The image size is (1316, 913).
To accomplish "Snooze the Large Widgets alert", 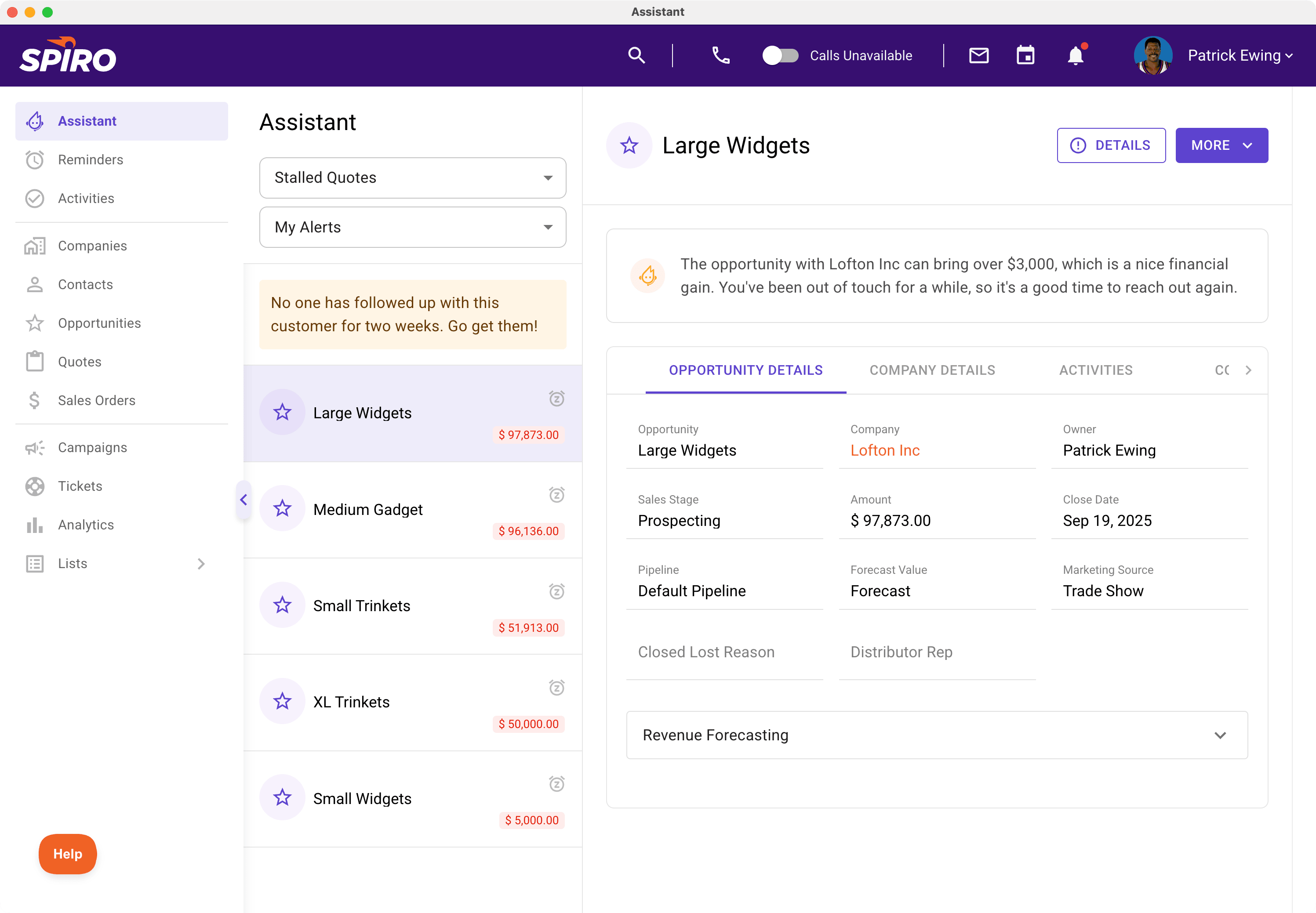I will tap(557, 398).
